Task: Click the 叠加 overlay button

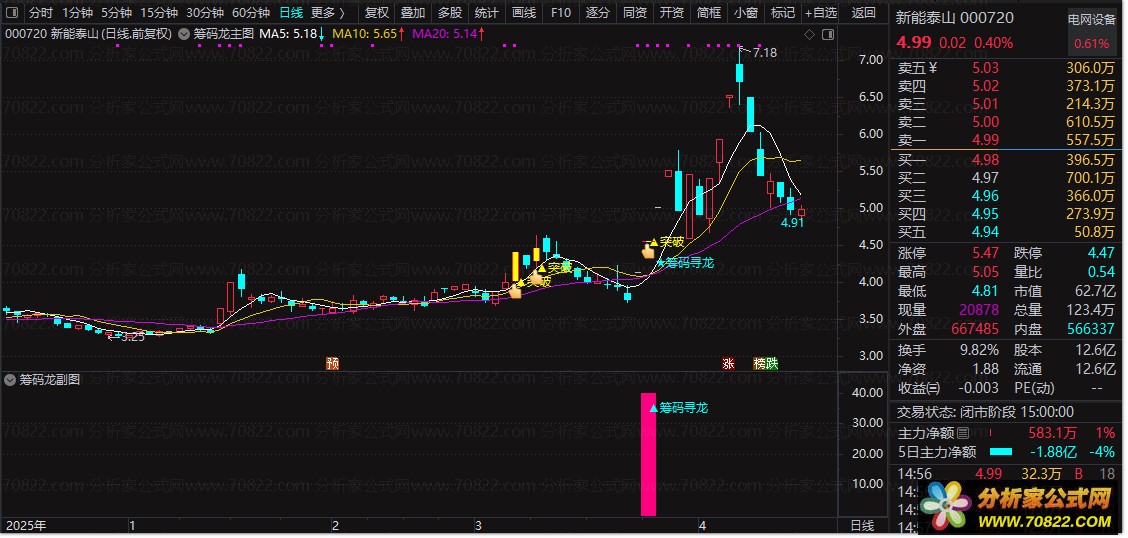Action: point(413,12)
